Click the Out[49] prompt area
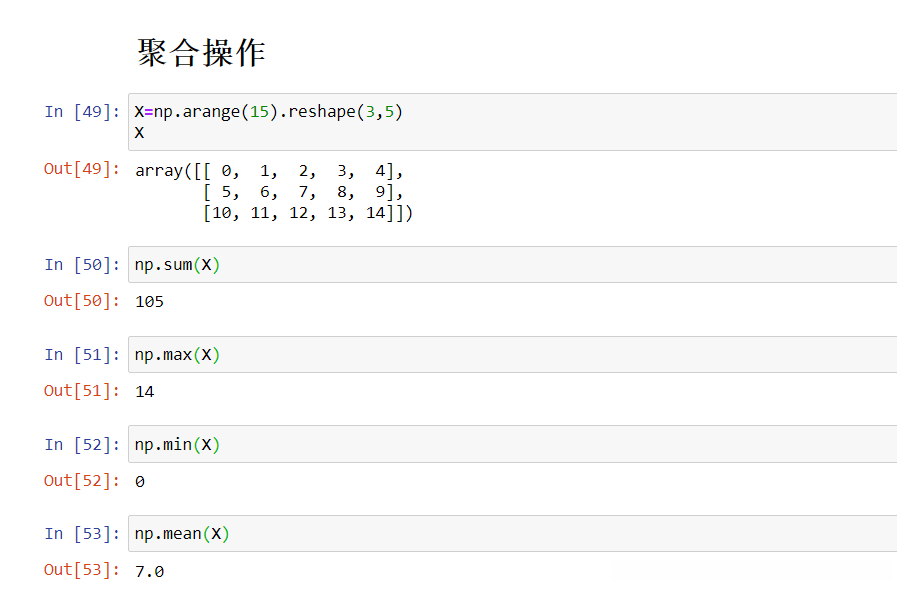897x590 pixels. (x=82, y=169)
